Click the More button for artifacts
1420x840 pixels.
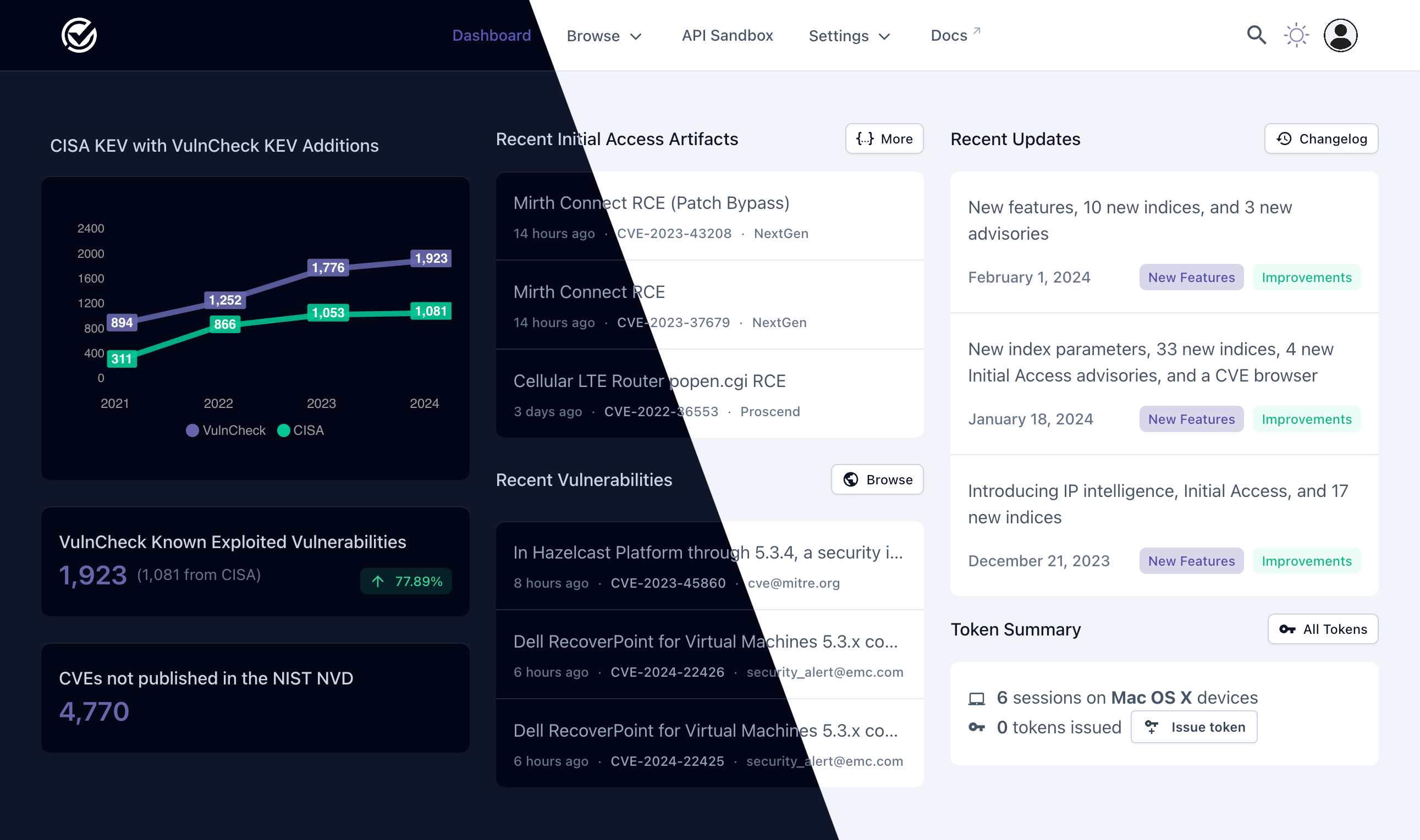pyautogui.click(x=884, y=139)
